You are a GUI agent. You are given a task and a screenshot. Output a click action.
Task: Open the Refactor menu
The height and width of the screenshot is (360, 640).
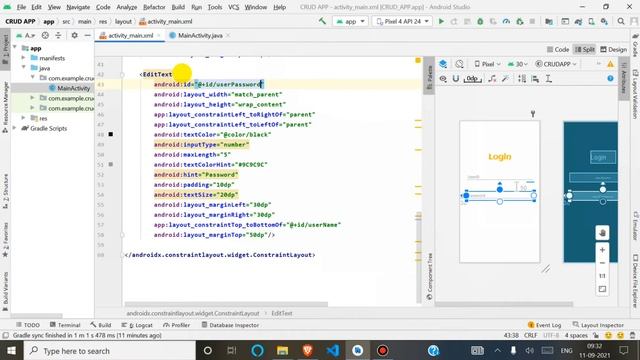154,7
